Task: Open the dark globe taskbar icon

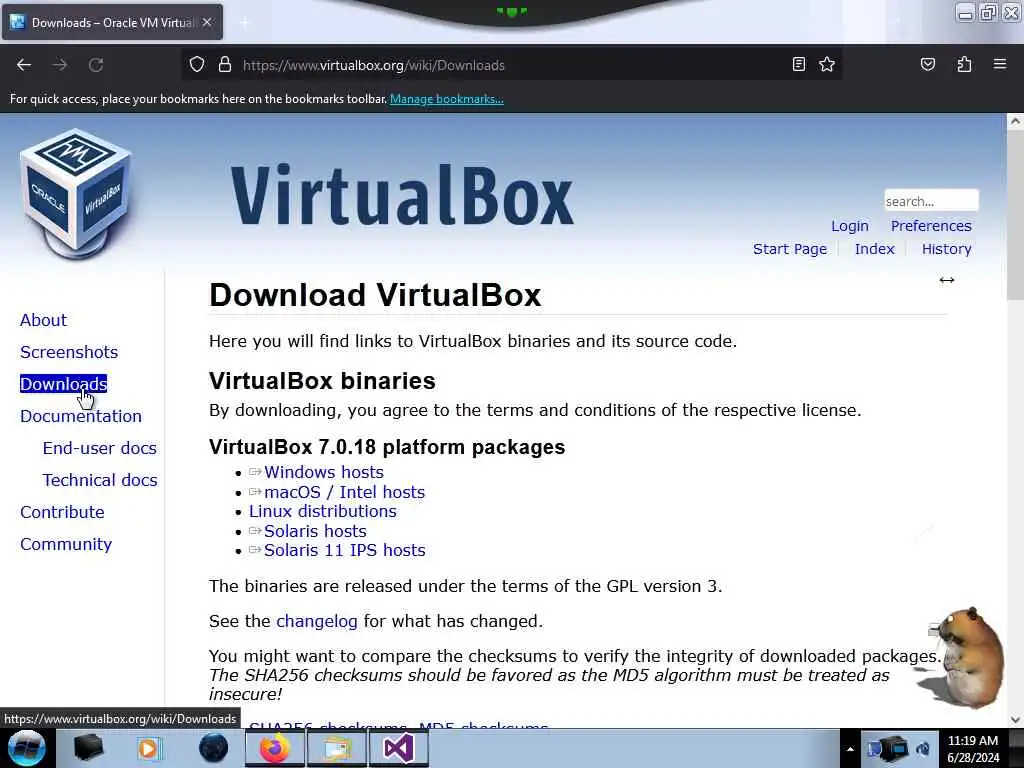Action: [213, 748]
